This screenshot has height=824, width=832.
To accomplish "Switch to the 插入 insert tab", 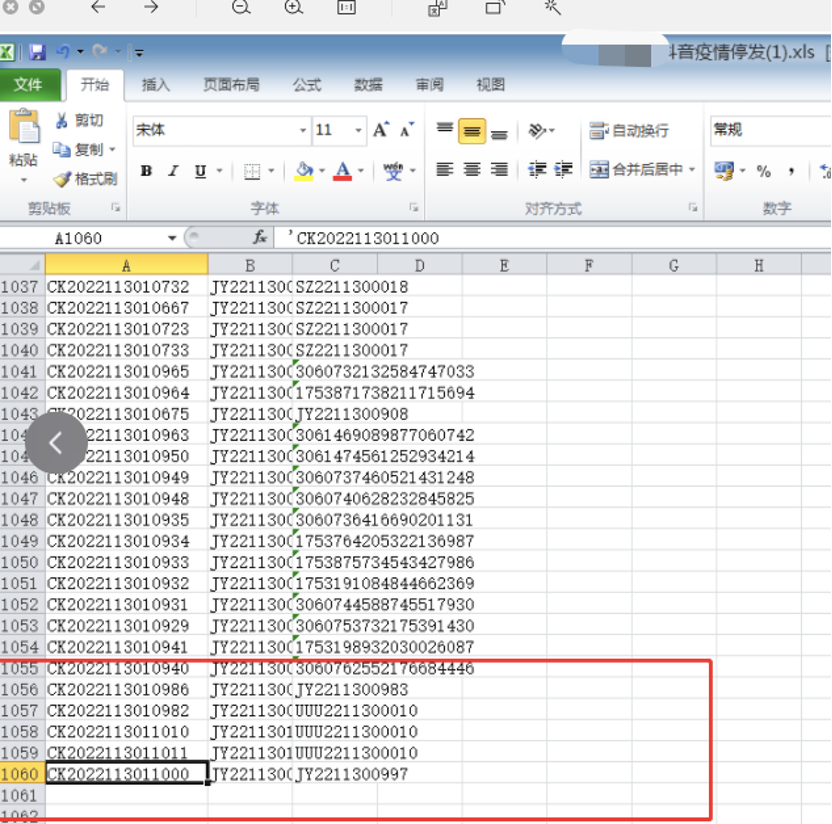I will click(x=155, y=84).
